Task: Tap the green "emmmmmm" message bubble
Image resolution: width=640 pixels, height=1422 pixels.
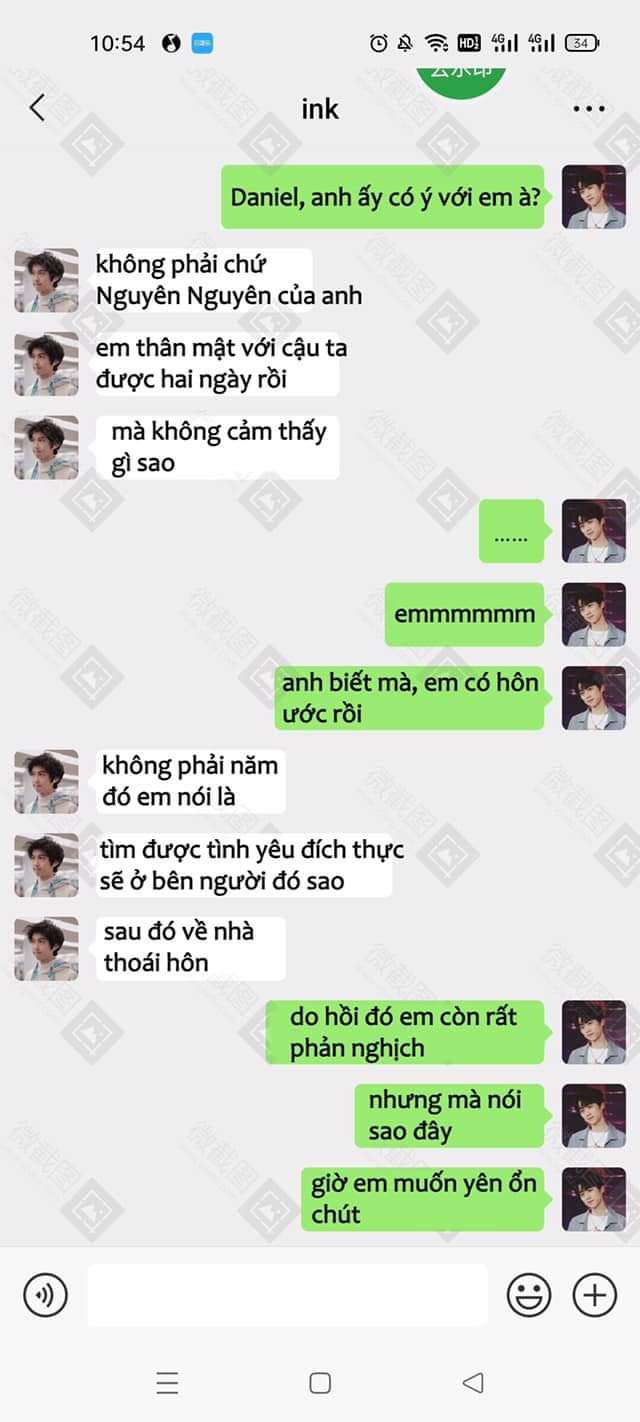Action: pyautogui.click(x=464, y=614)
